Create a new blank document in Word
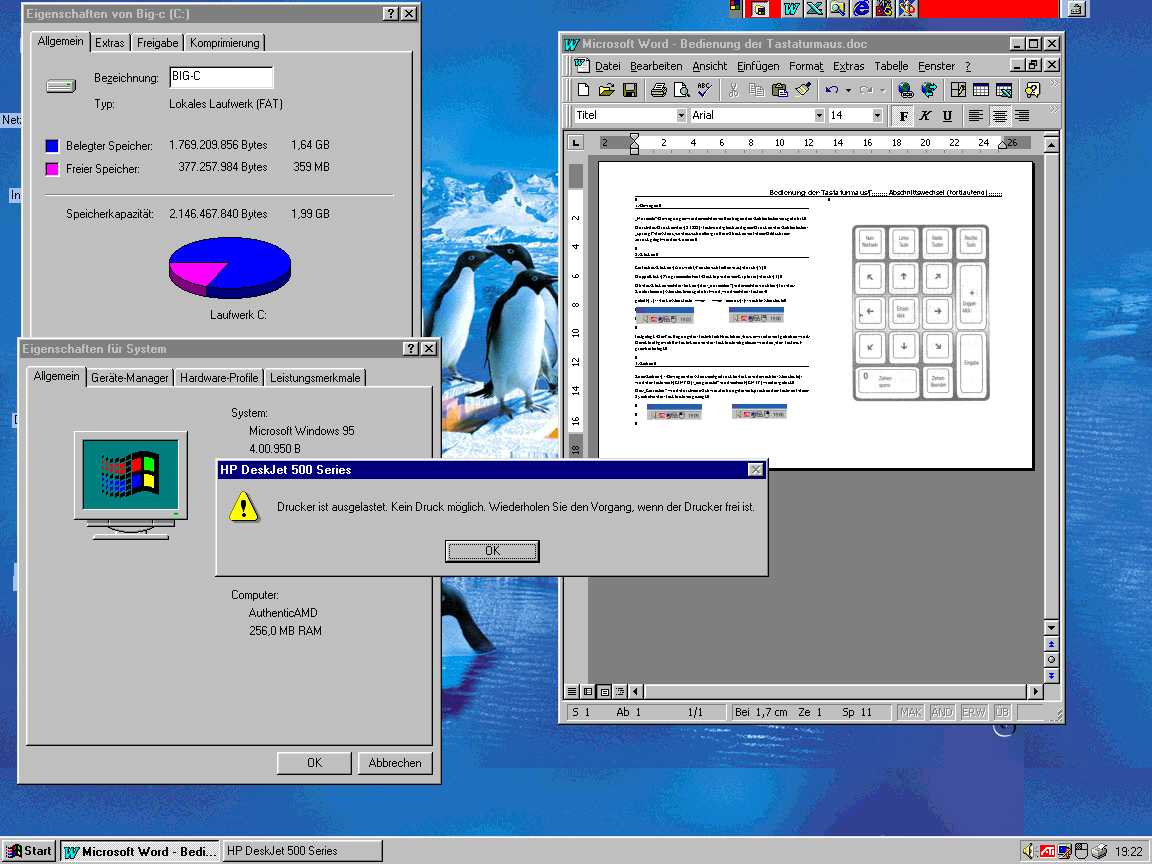Image resolution: width=1152 pixels, height=864 pixels. 583,90
